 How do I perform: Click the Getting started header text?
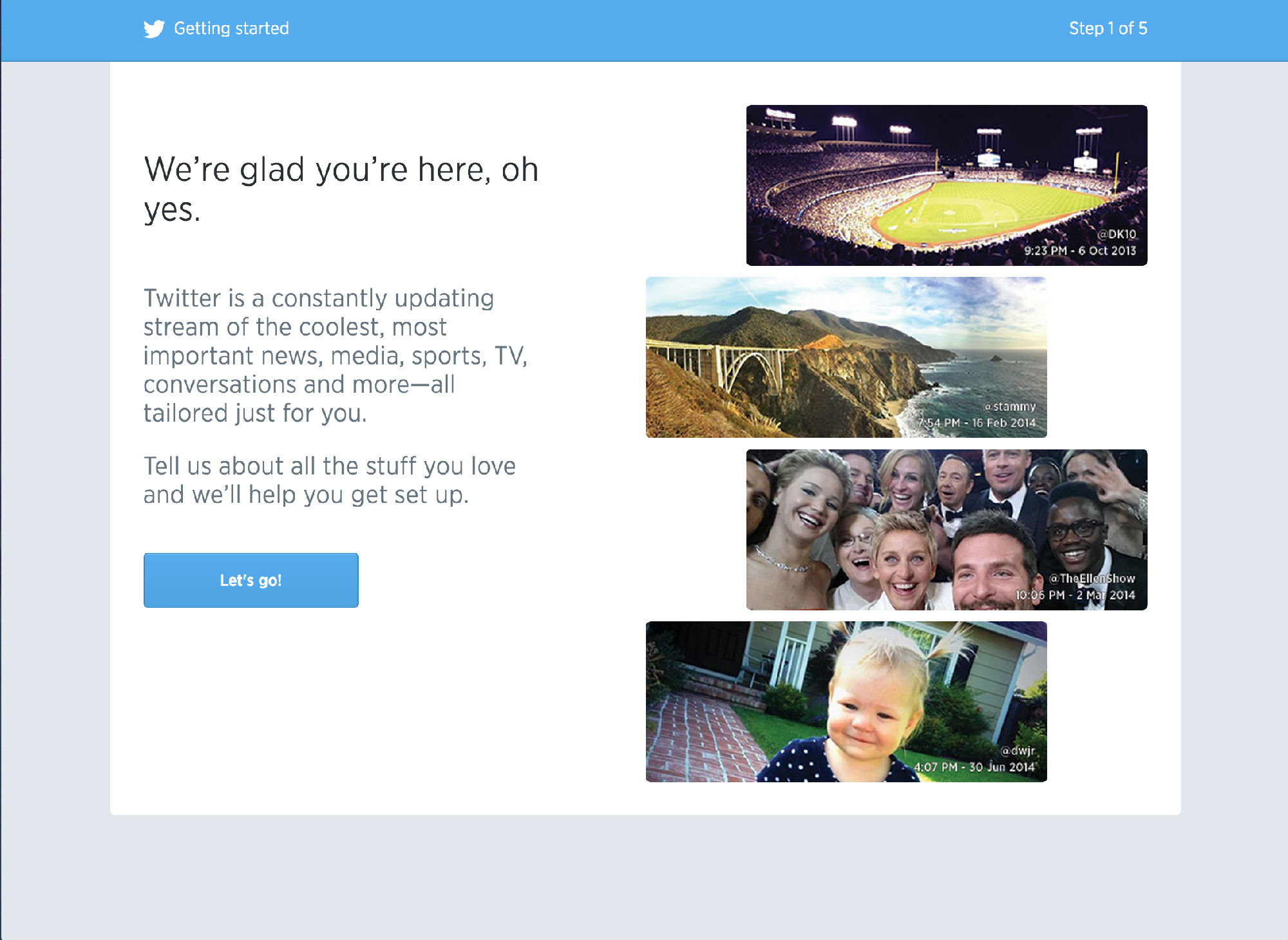pyautogui.click(x=231, y=28)
